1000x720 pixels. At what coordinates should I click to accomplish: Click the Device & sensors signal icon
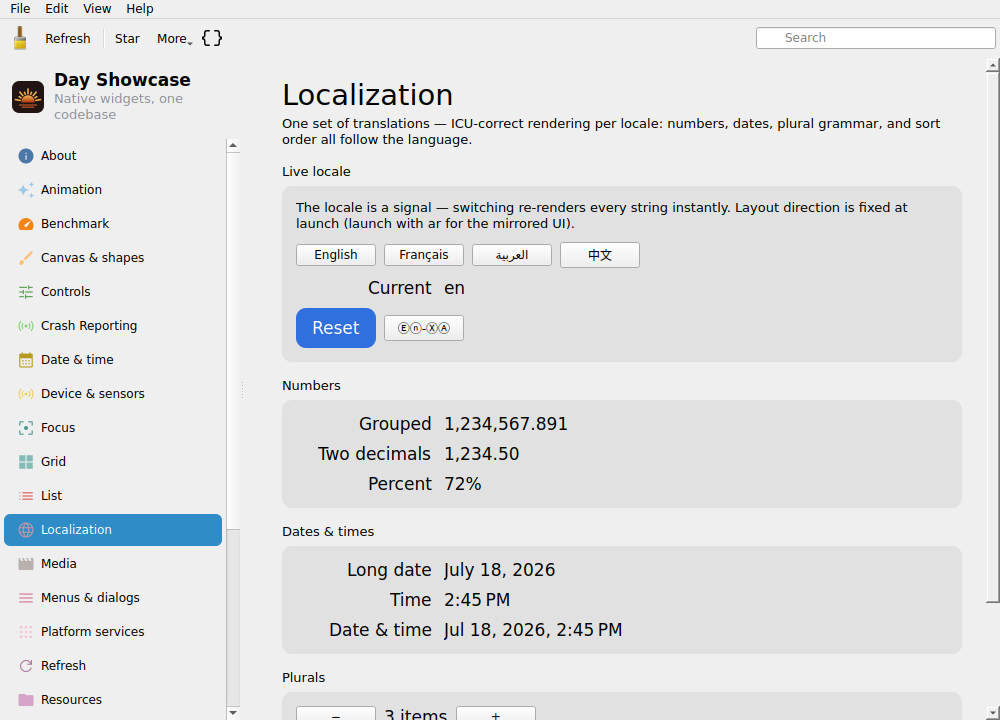[26, 393]
